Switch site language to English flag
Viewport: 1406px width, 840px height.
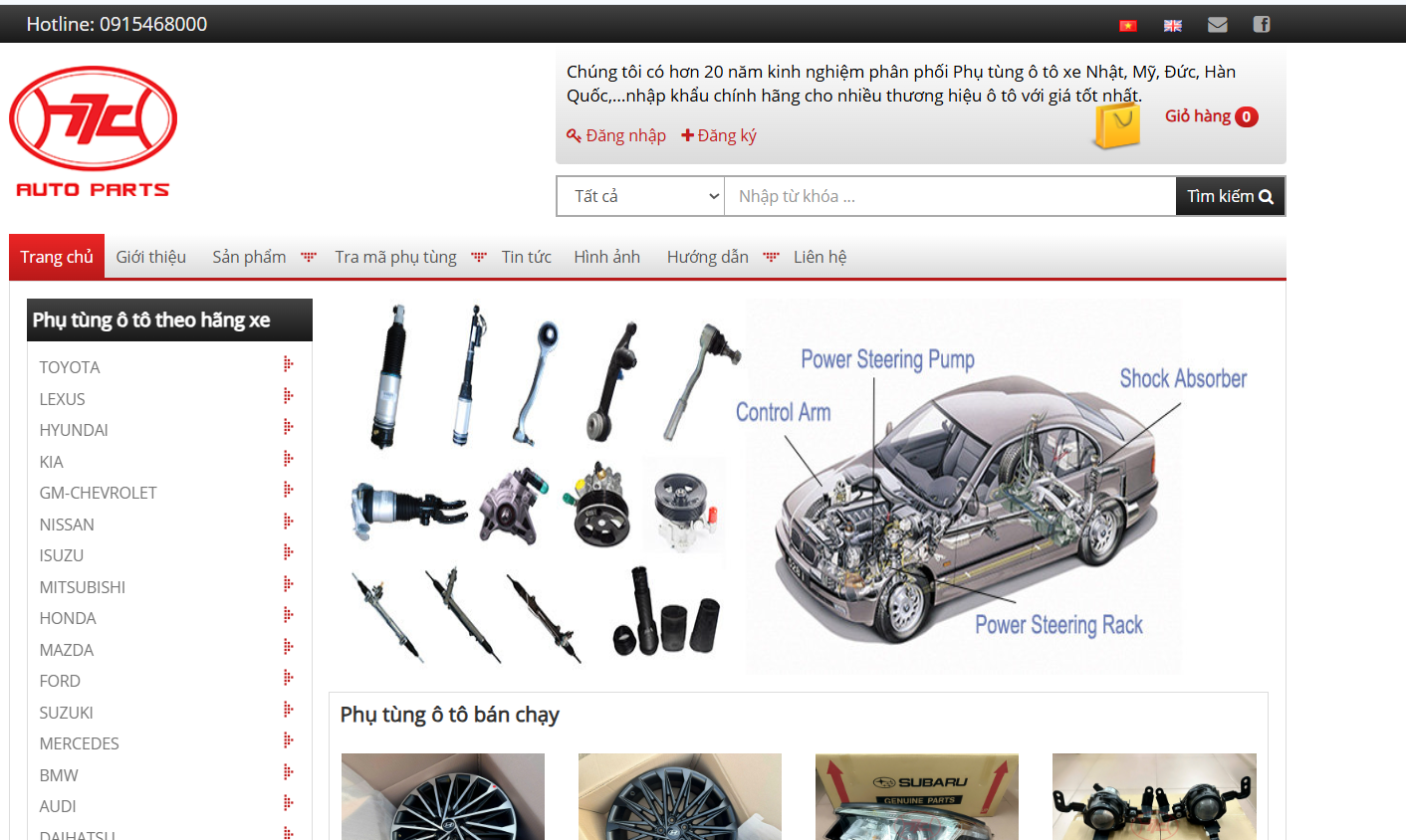pos(1173,25)
